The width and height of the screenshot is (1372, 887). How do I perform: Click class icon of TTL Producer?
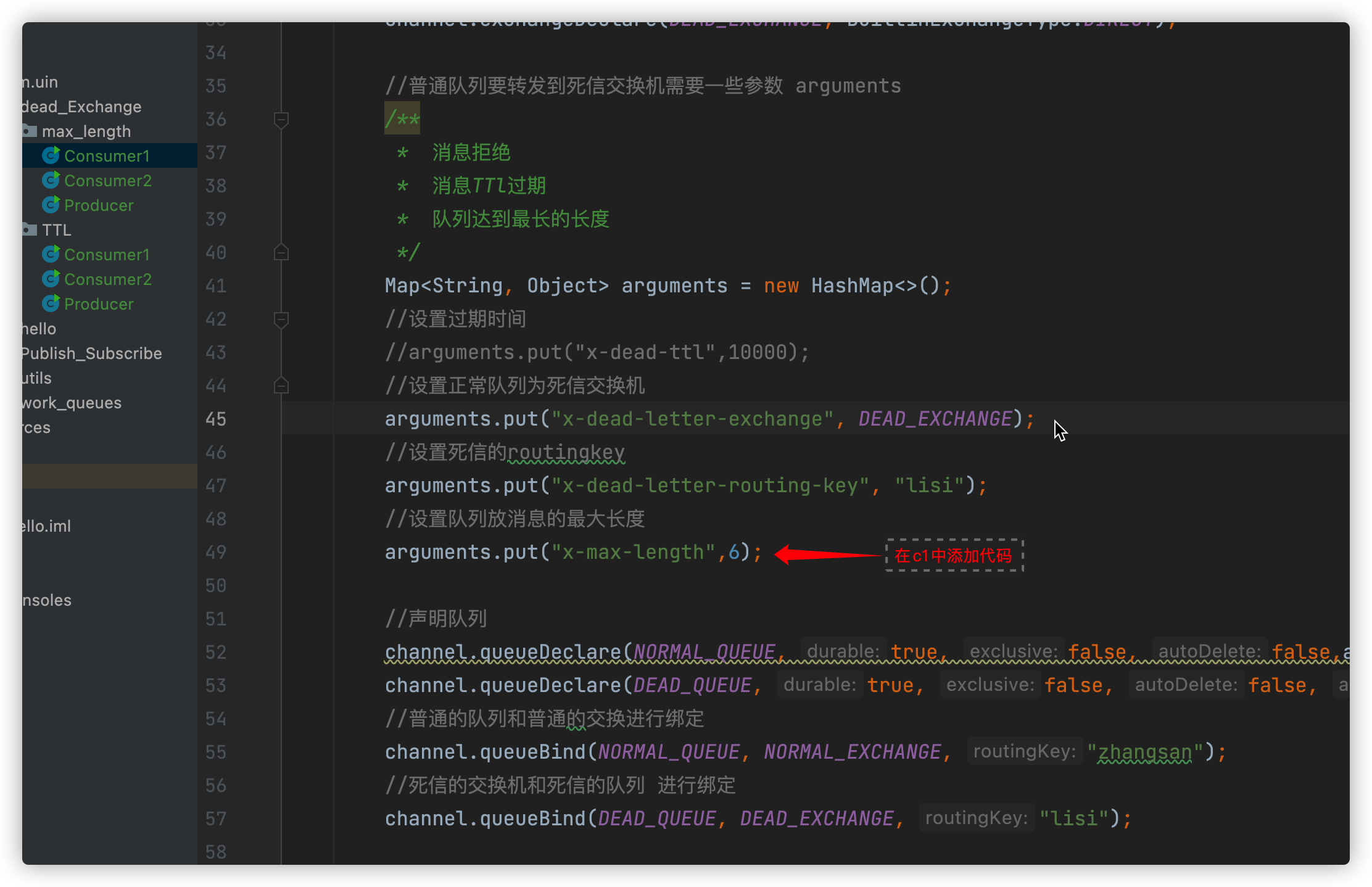[x=51, y=303]
